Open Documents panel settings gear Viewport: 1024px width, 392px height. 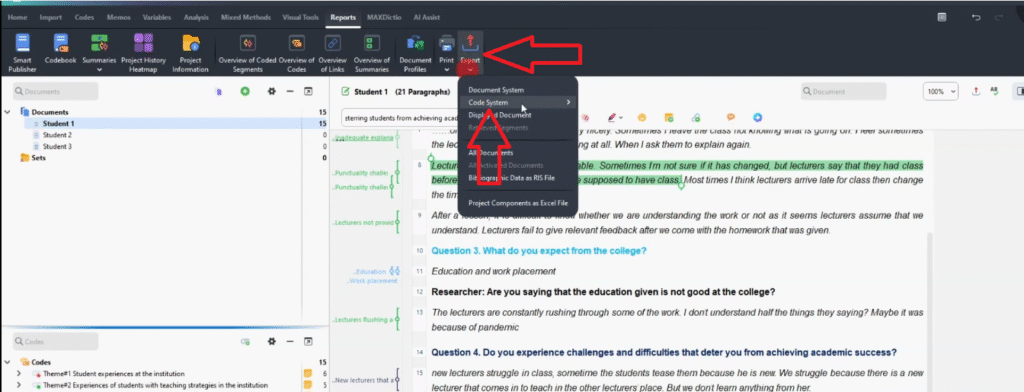point(272,92)
